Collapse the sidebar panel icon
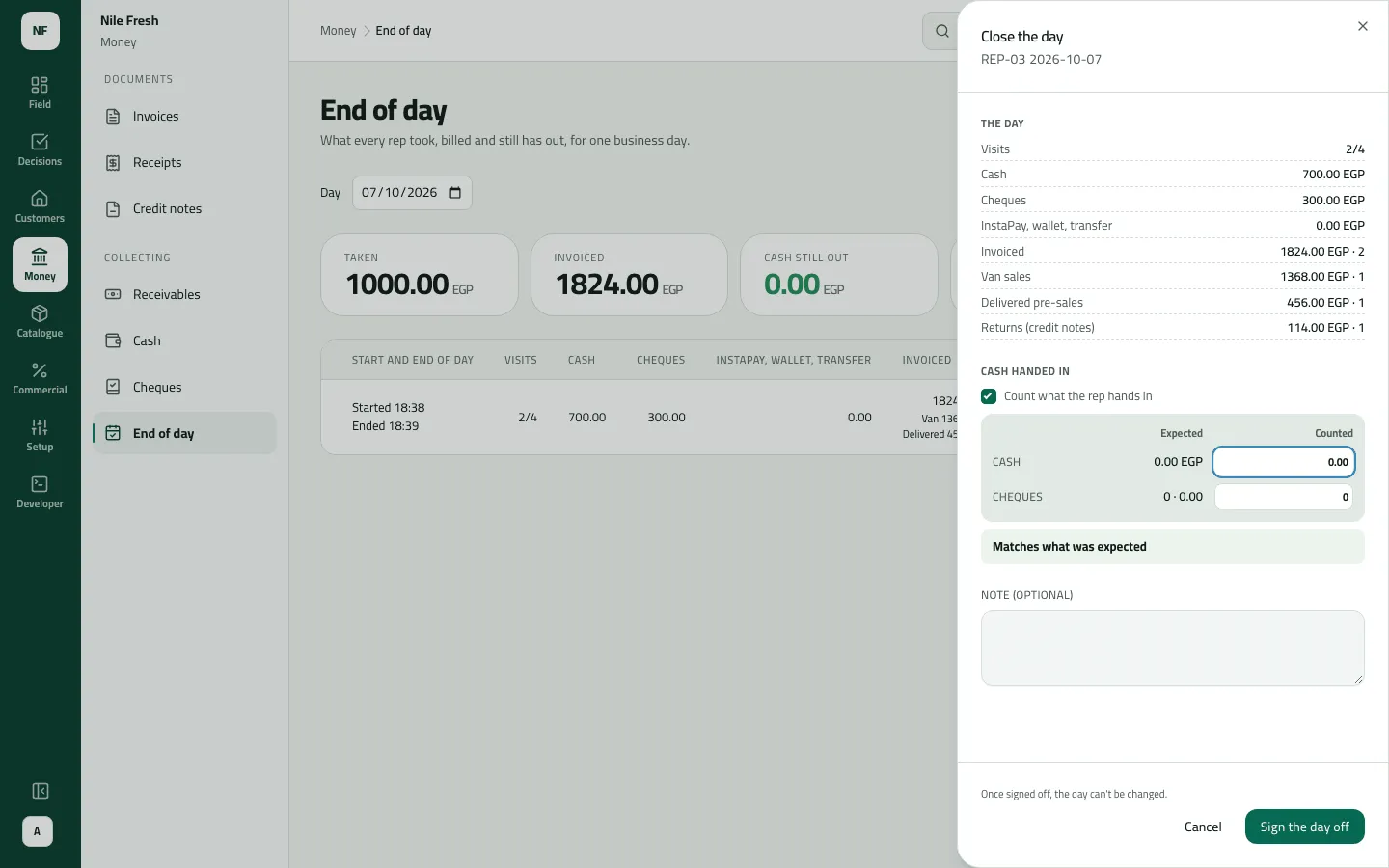 tap(41, 791)
